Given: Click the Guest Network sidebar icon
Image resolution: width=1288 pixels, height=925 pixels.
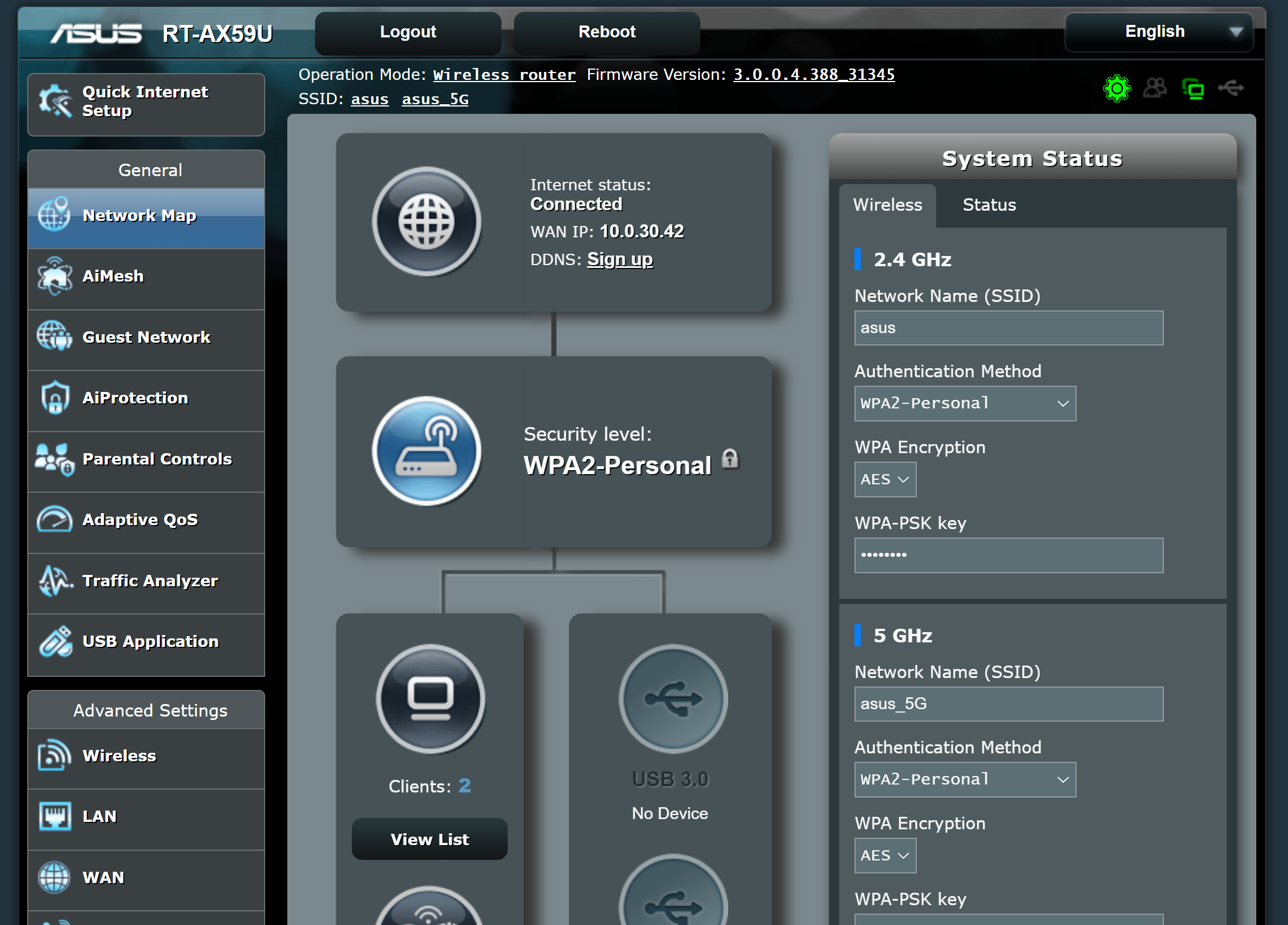Looking at the screenshot, I should tap(54, 336).
